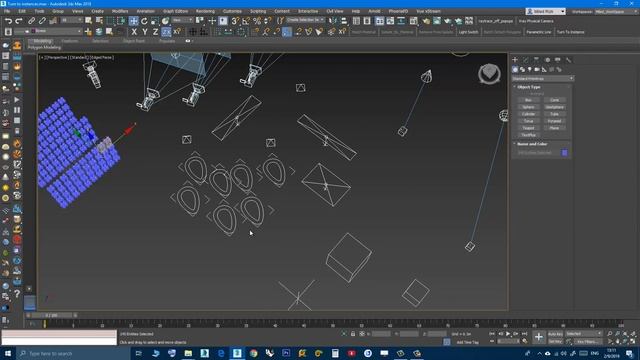Activate the Select and Move tool
640x360 pixels.
pos(133,21)
